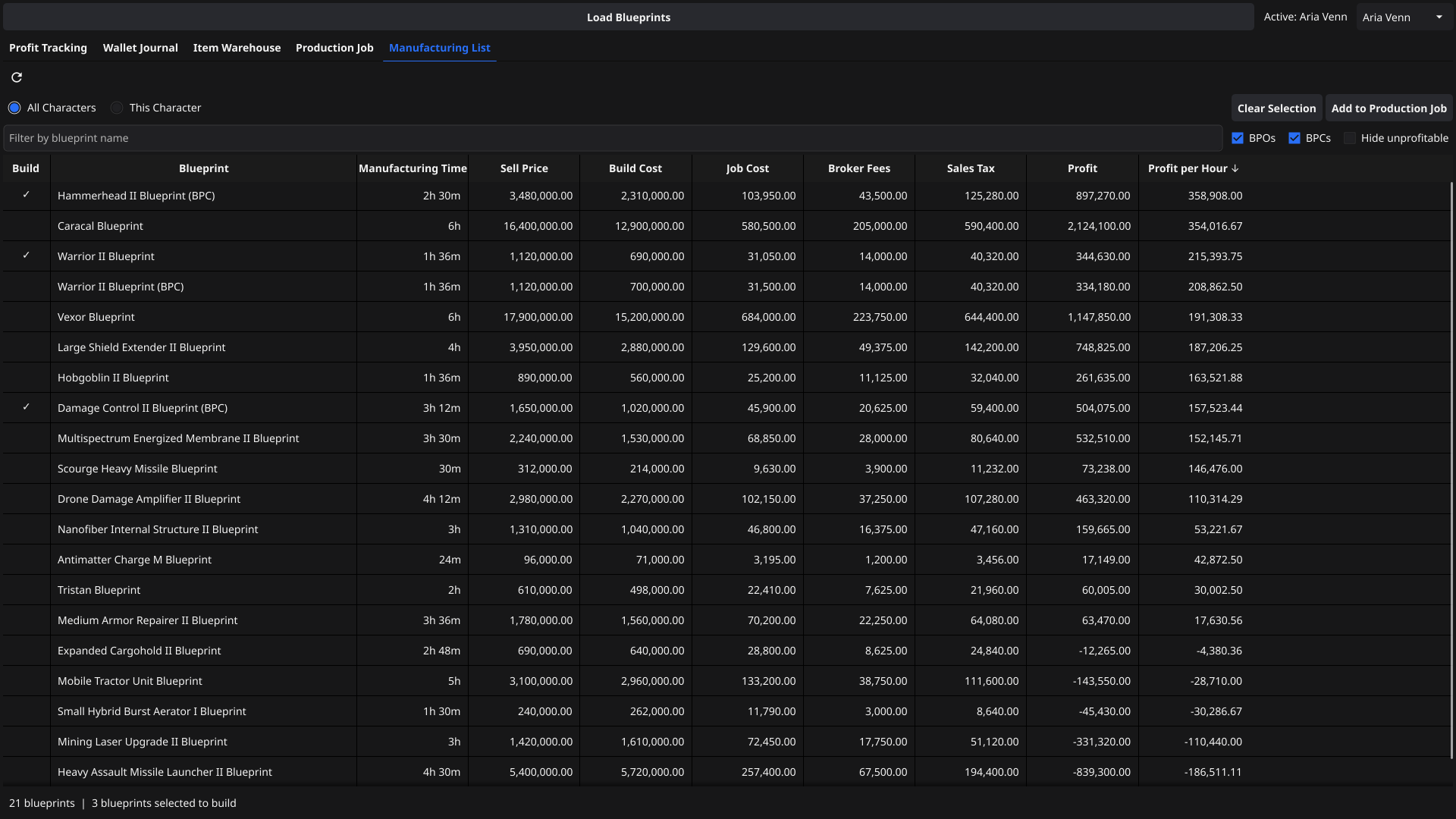Select Mobile Tractor Unit Blueprint name

pos(130,681)
